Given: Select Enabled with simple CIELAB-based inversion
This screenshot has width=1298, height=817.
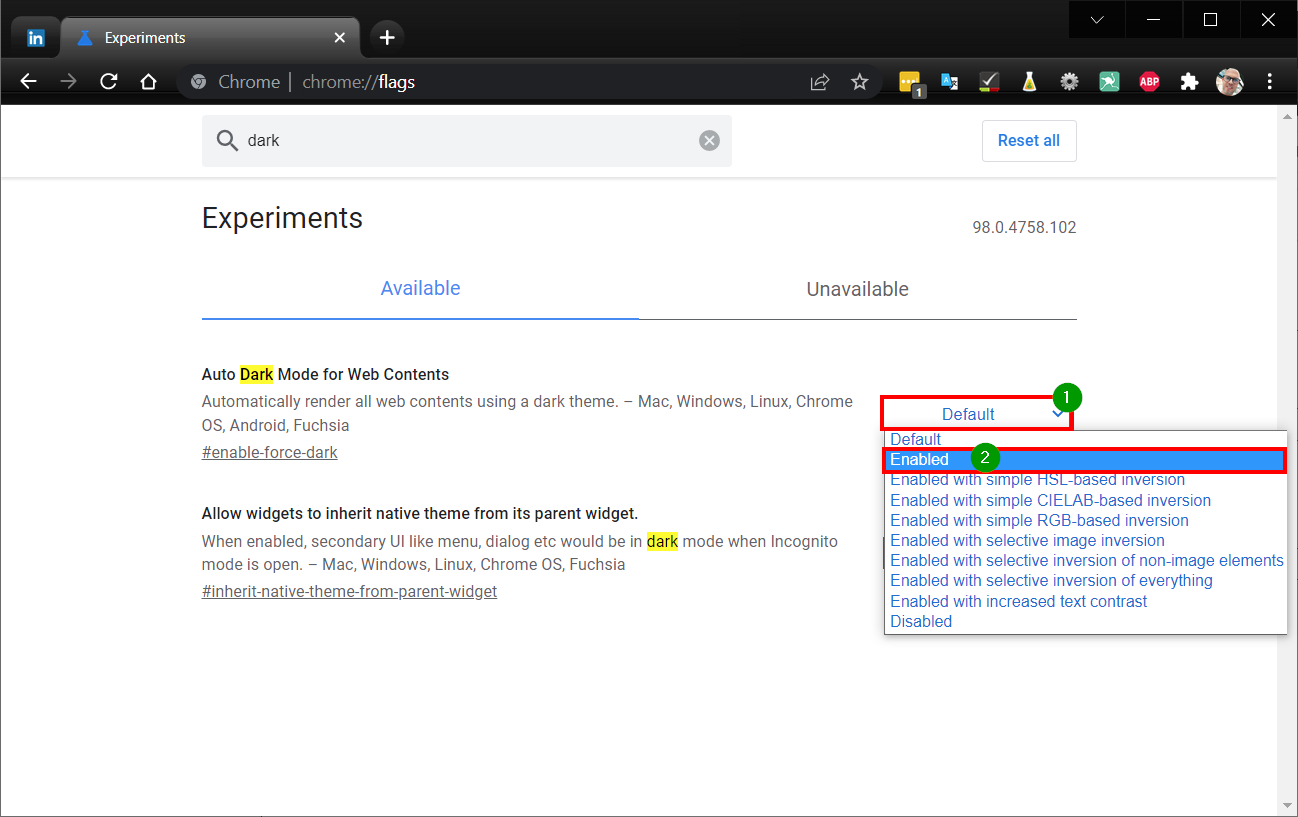Looking at the screenshot, I should pos(1085,500).
